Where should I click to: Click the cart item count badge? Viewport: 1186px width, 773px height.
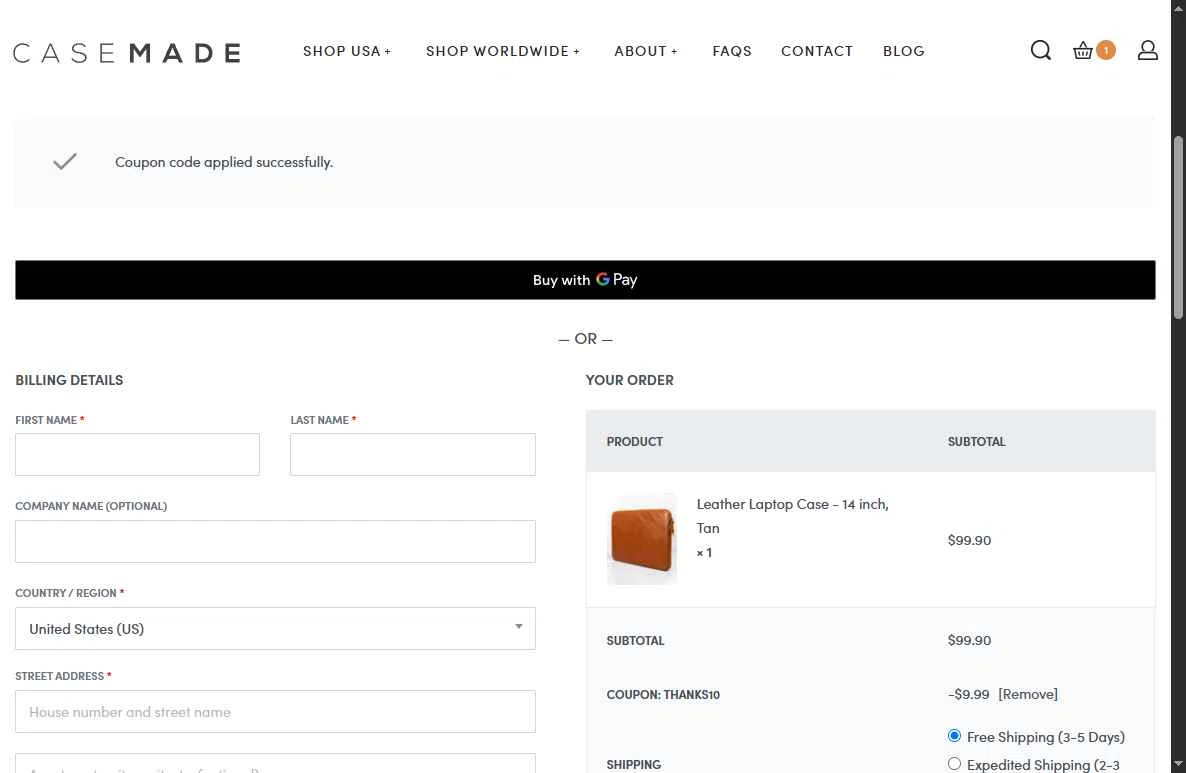[1106, 50]
